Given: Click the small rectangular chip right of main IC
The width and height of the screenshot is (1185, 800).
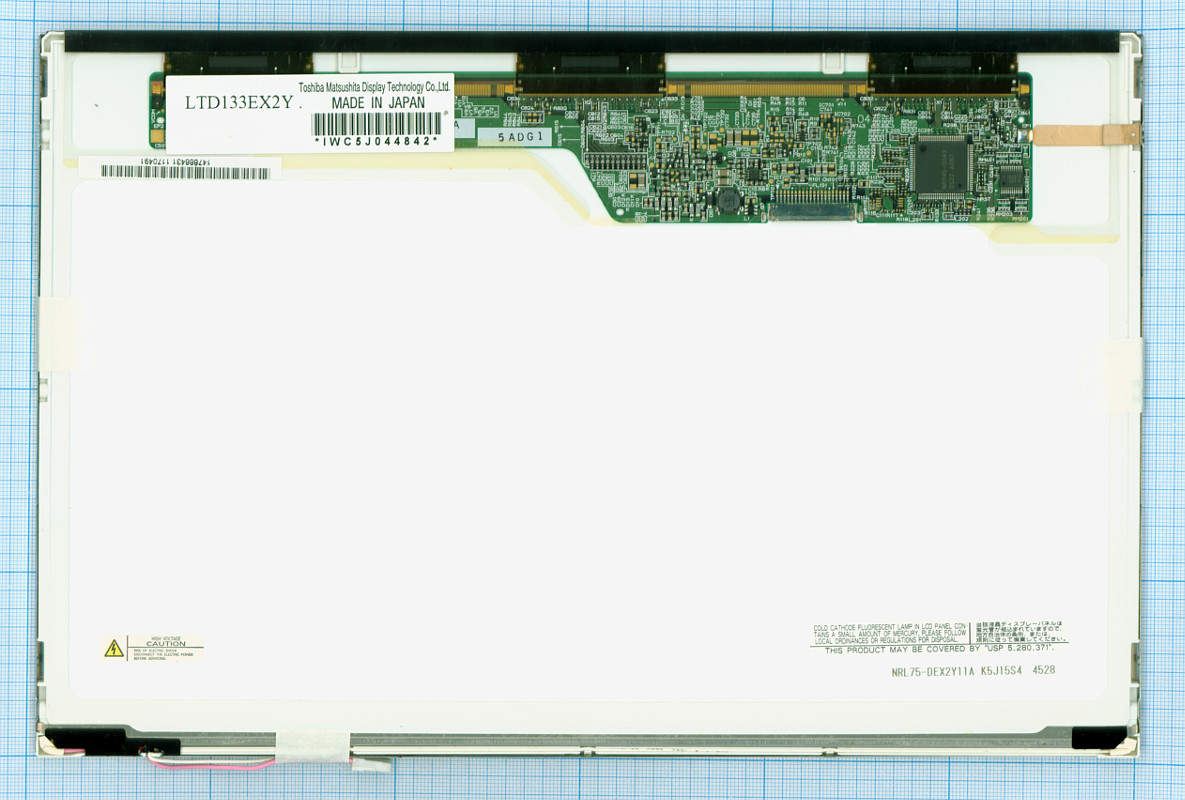Looking at the screenshot, I should [1011, 181].
